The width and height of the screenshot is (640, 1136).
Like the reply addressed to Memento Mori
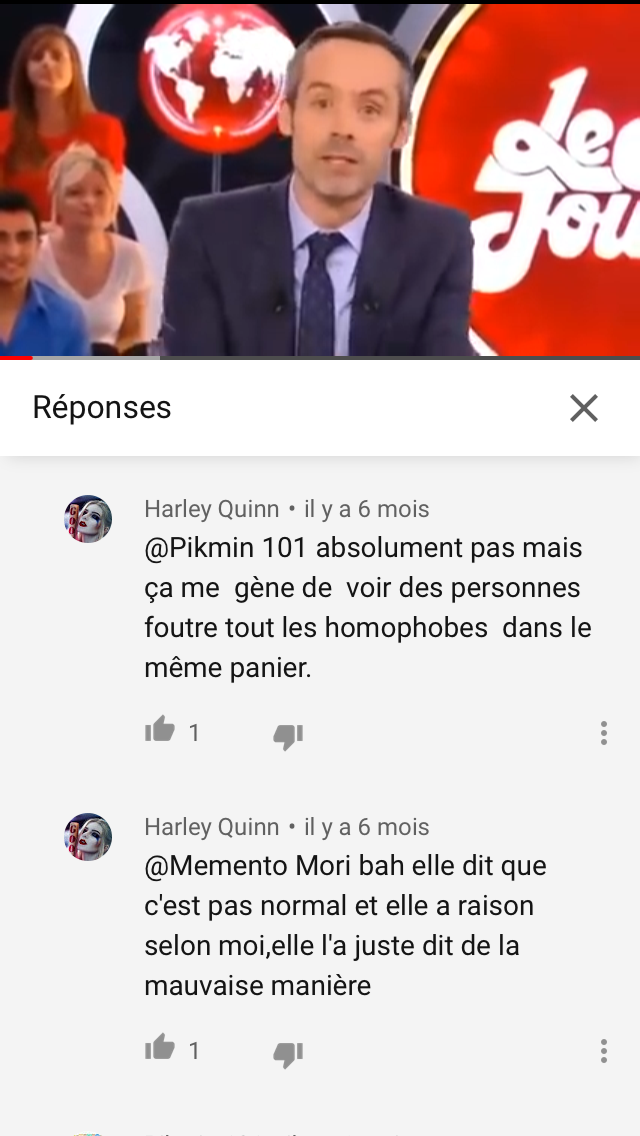coord(160,1047)
